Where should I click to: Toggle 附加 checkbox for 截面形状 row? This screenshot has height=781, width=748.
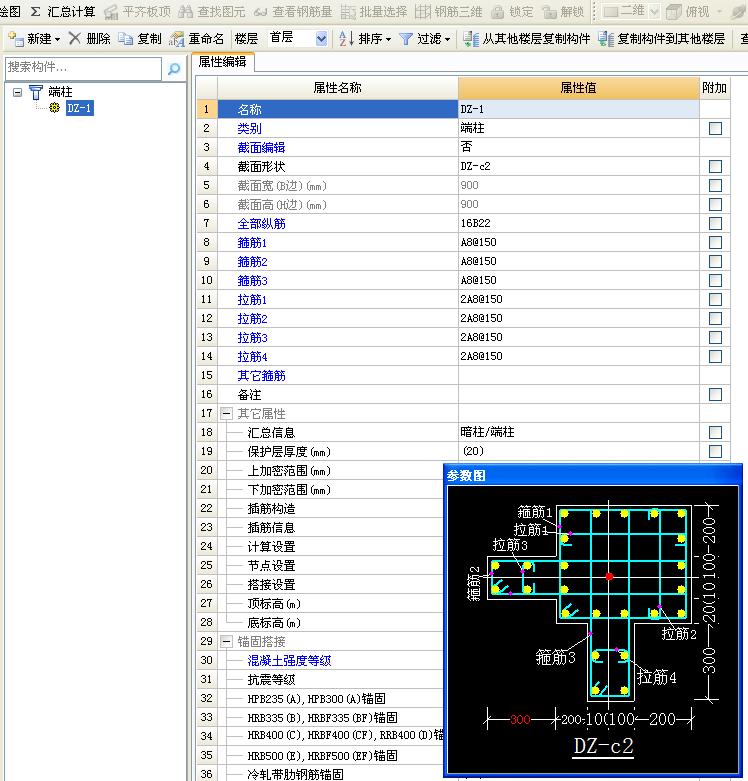[x=715, y=166]
